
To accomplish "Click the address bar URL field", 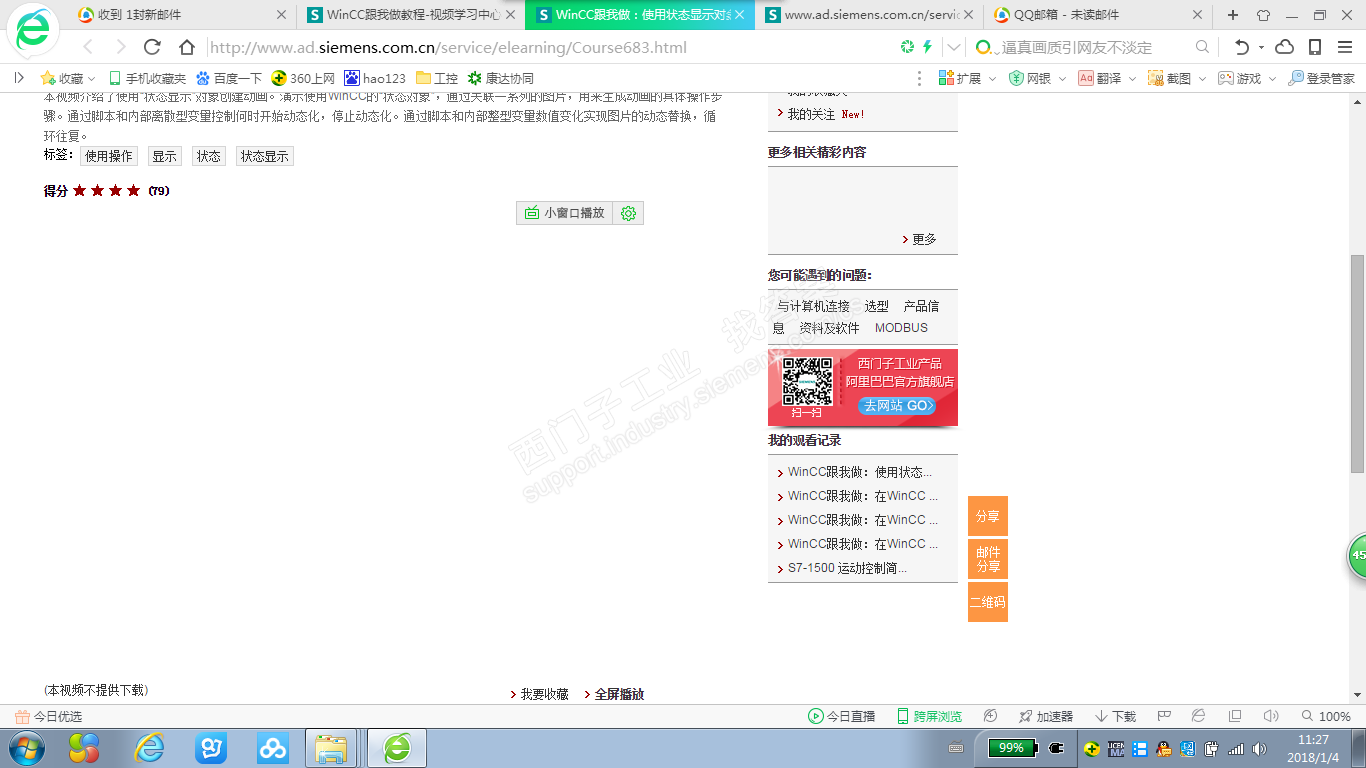I will [550, 47].
